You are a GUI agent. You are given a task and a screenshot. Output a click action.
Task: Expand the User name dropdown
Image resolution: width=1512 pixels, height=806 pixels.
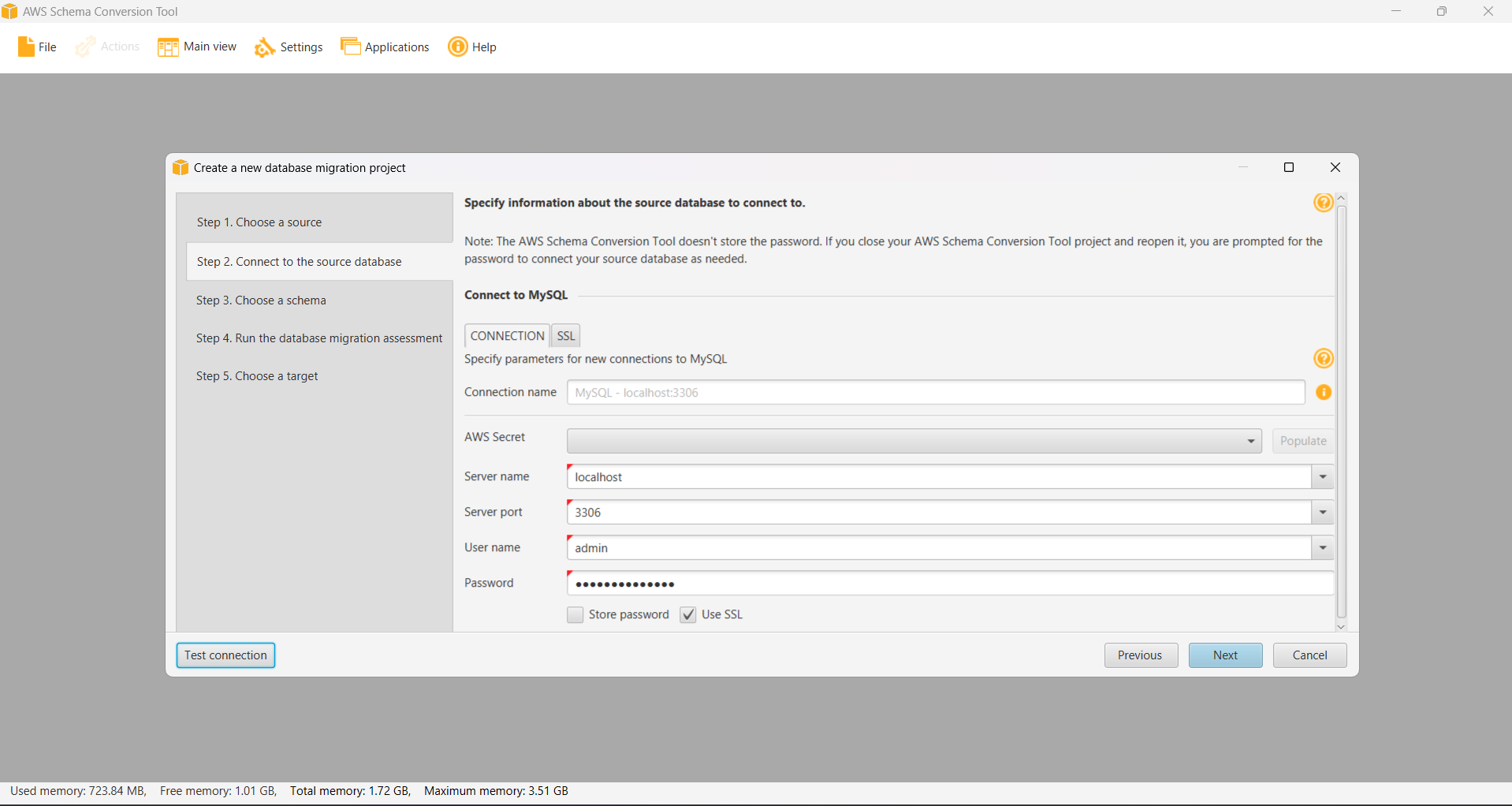coord(1322,547)
